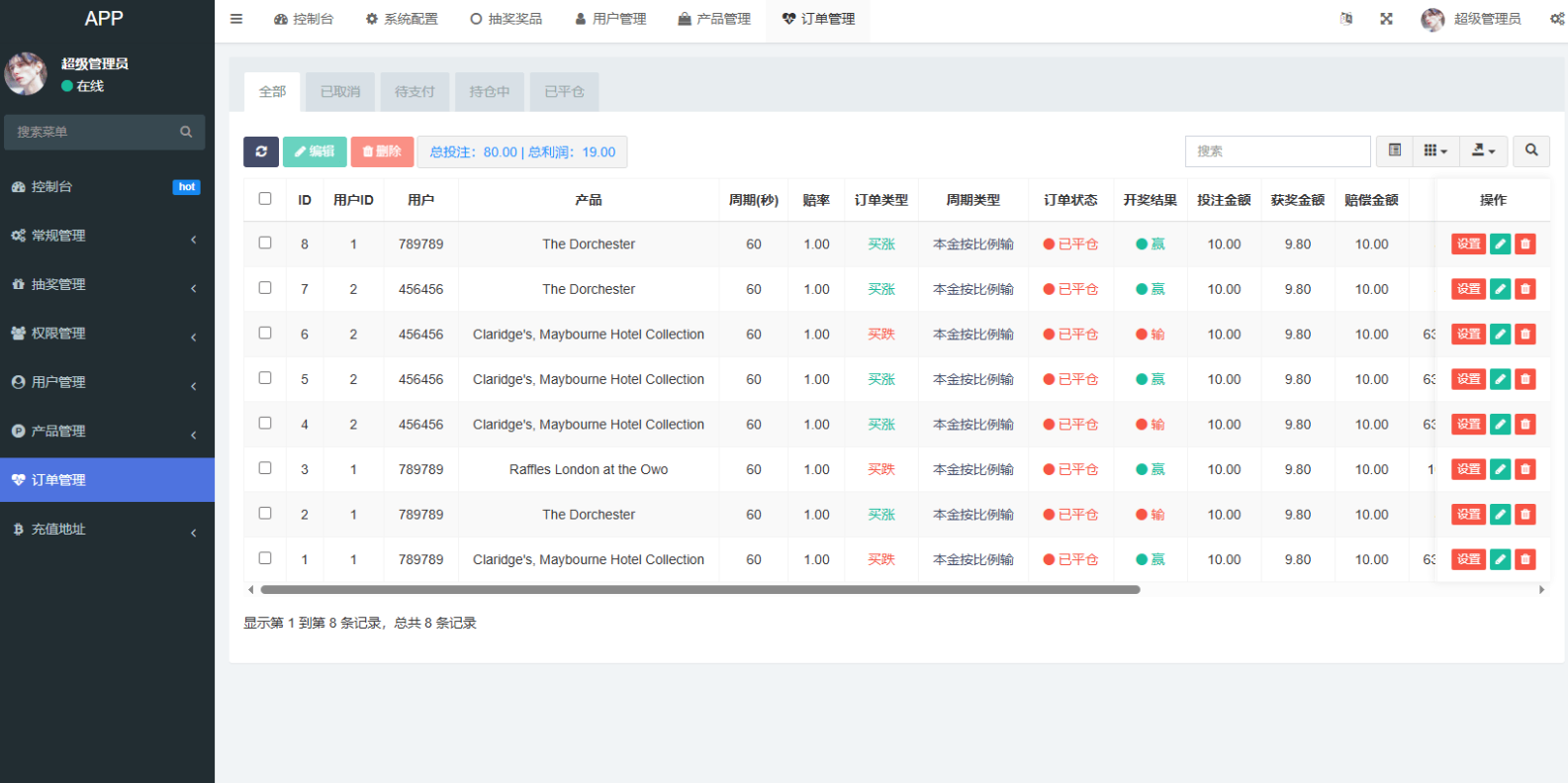Click the scrollbar right arrow
Viewport: 1568px width, 783px height.
coord(1541,590)
